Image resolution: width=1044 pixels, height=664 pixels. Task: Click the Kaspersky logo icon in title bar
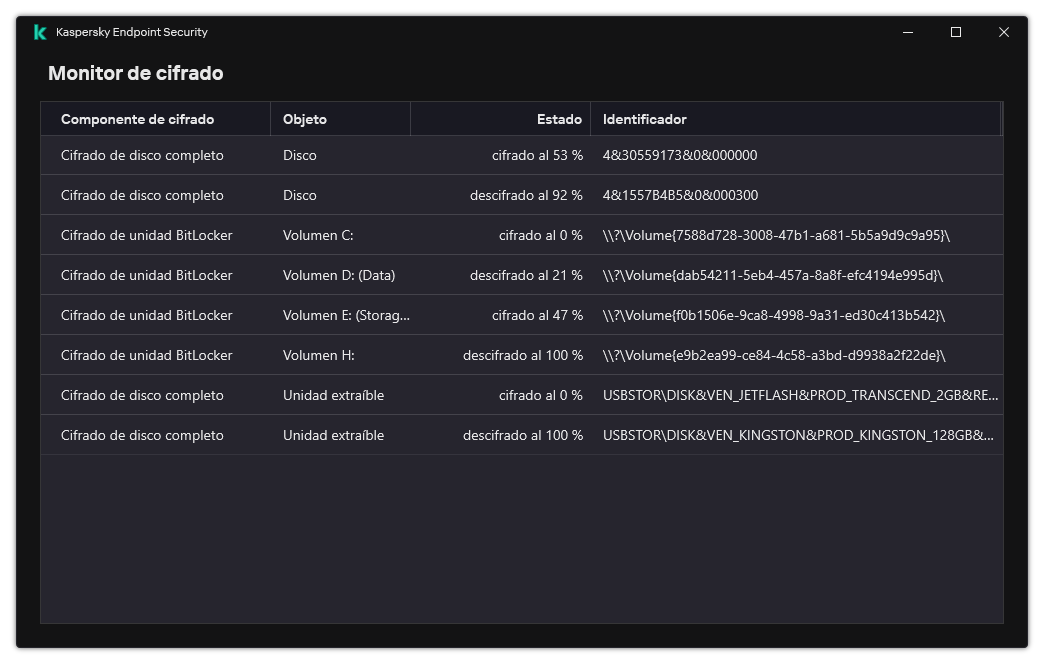pos(40,32)
